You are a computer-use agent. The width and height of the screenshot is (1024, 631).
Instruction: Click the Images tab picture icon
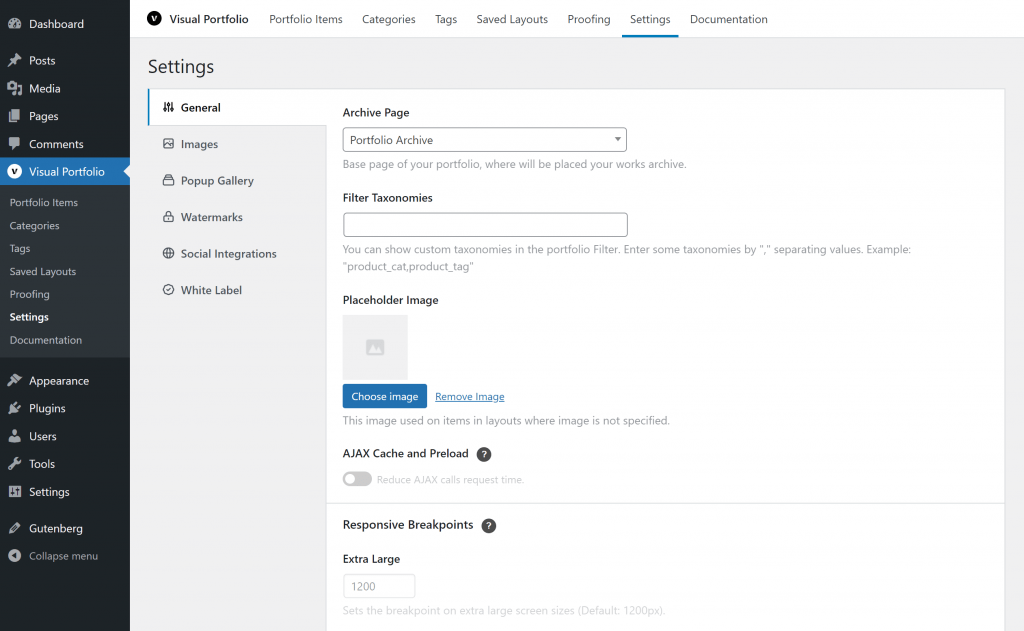point(168,144)
